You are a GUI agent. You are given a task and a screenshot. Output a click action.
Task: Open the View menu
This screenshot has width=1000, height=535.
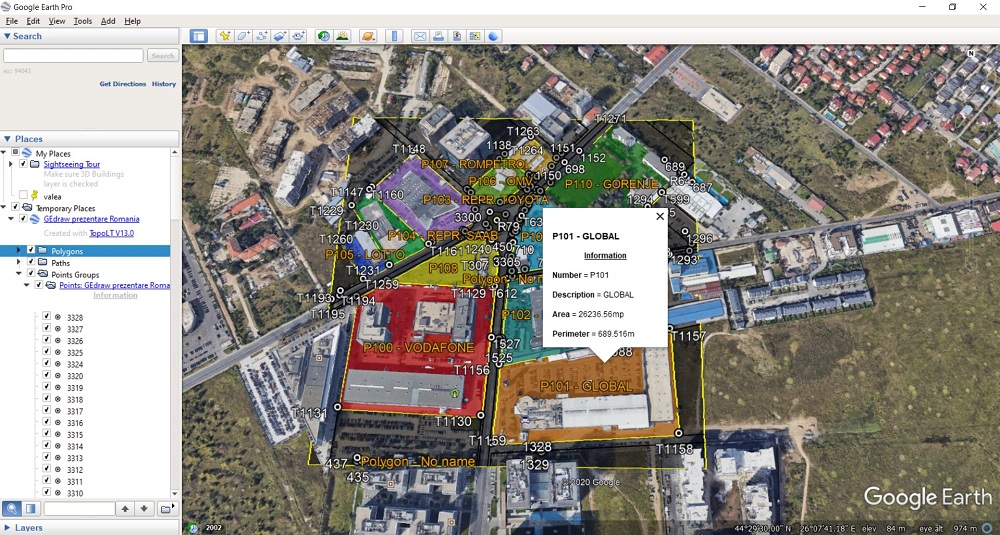57,21
